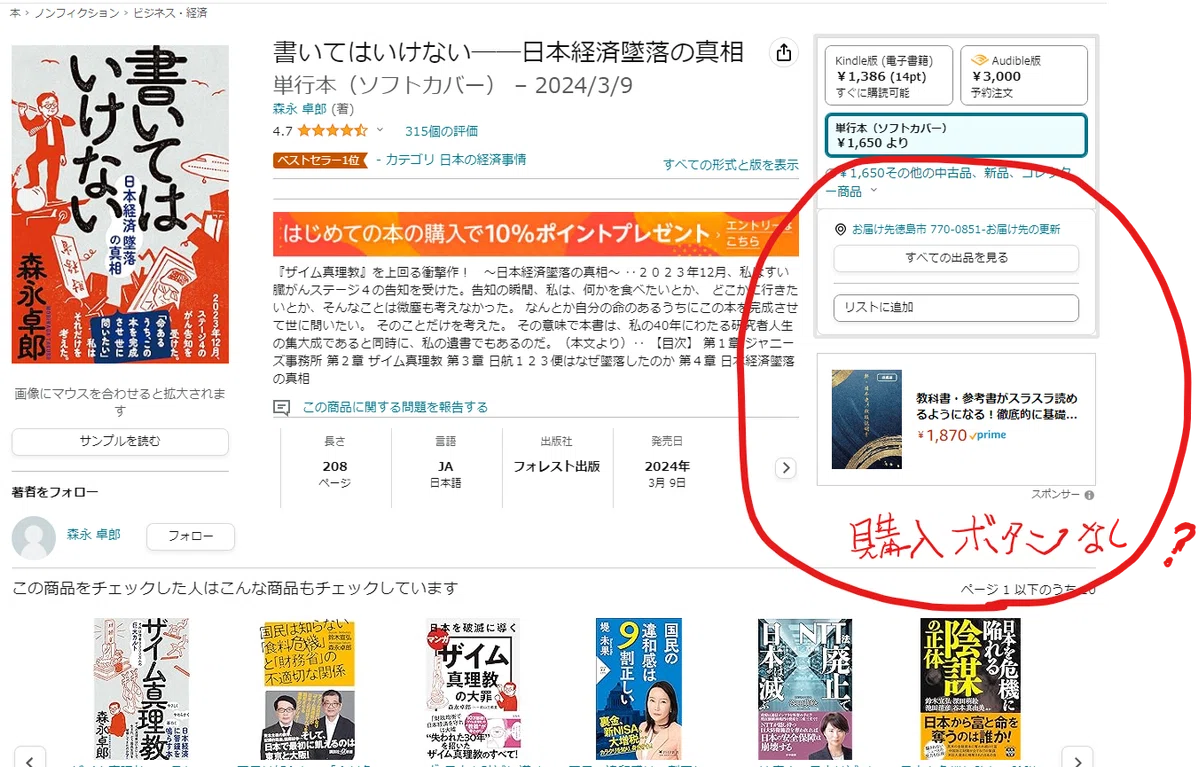The image size is (1200, 767).
Task: Click the 長さ 208 ページ detail
Action: point(335,462)
